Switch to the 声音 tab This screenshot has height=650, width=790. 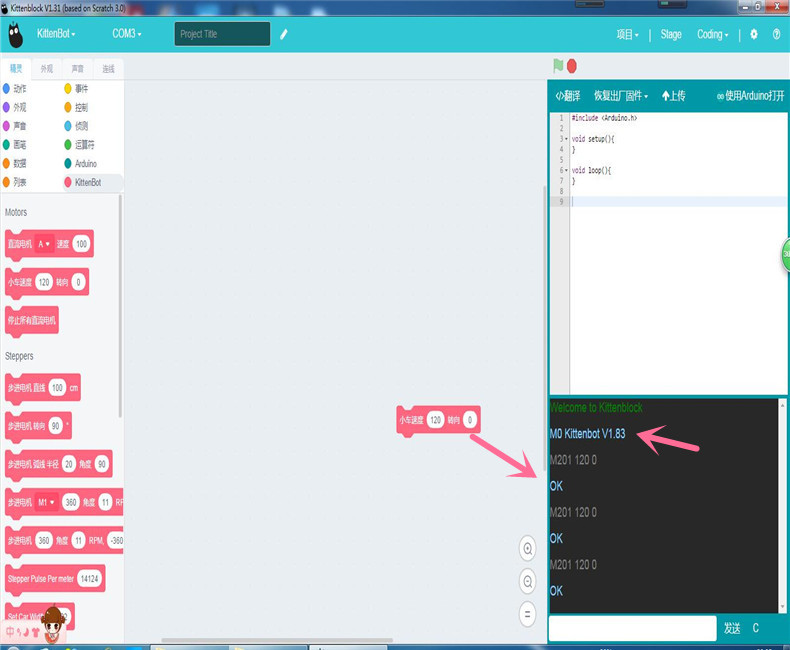click(x=78, y=69)
